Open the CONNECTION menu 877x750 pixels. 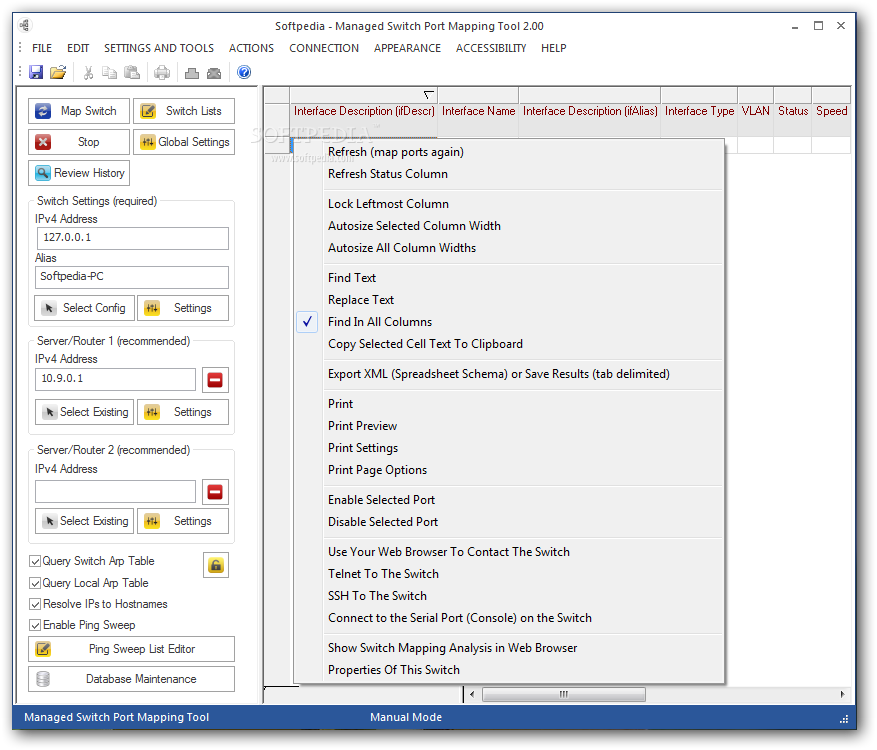[324, 48]
